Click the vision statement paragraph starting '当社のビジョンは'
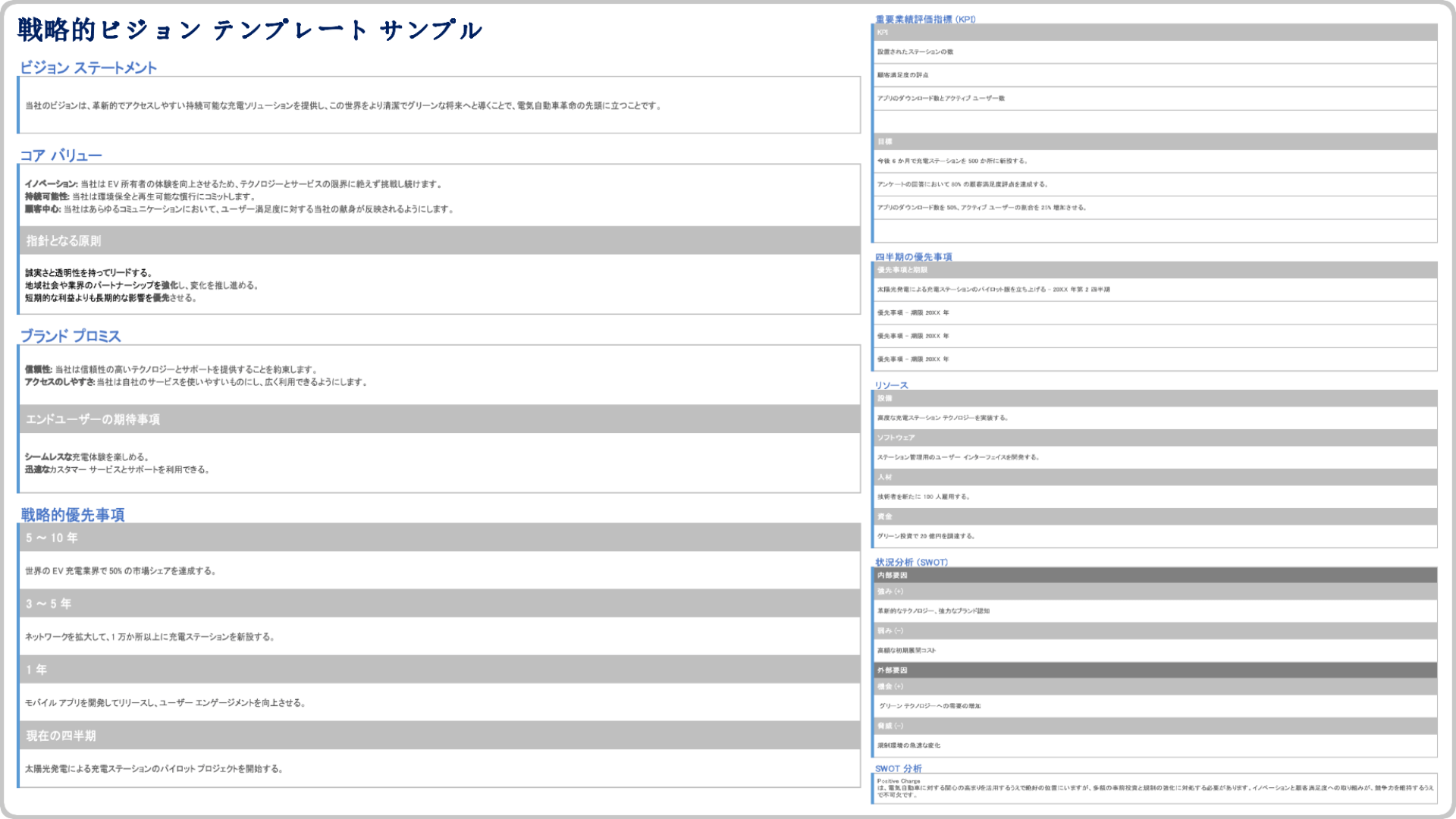Screen dimensions: 1456x819 click(x=344, y=105)
